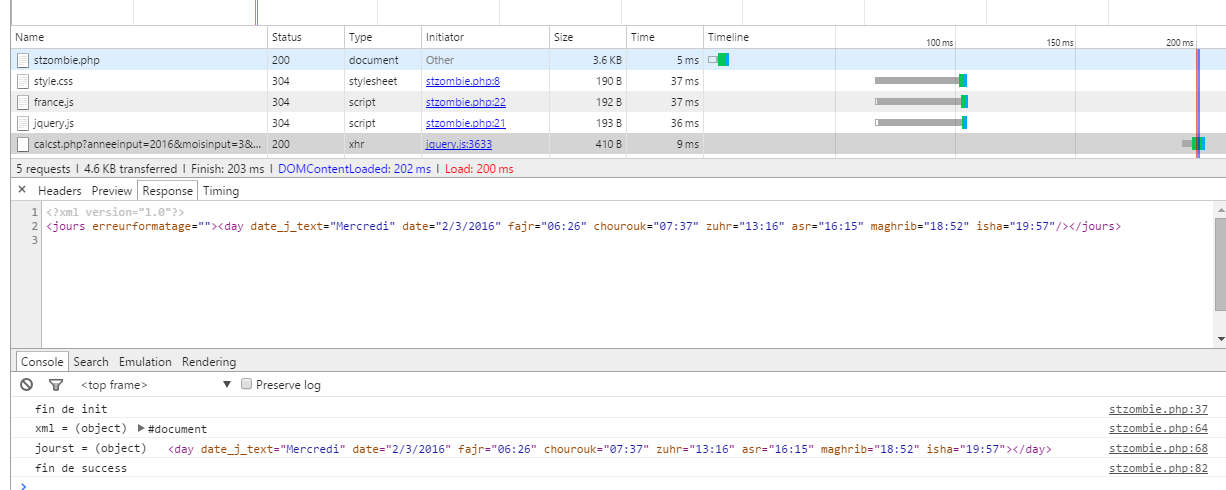Image resolution: width=1226 pixels, height=490 pixels.
Task: Clear the console log icon
Action: point(27,384)
